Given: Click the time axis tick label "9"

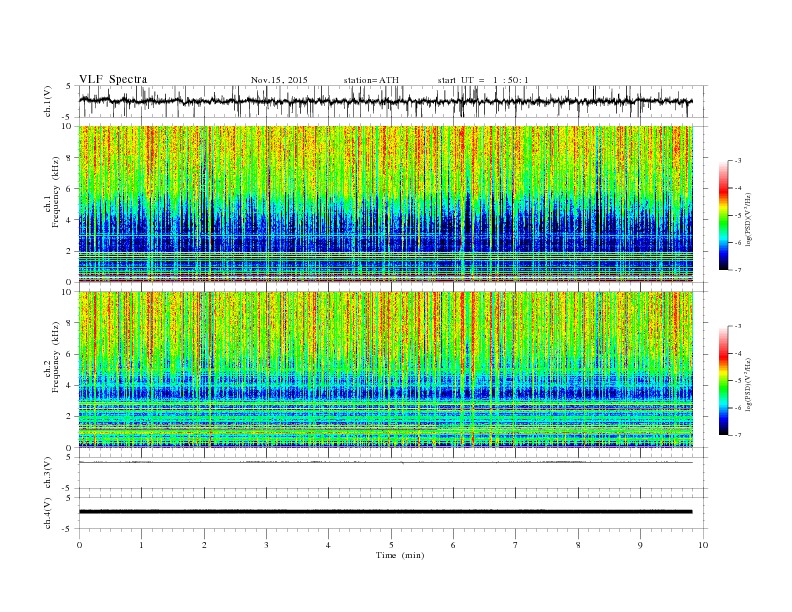Looking at the screenshot, I should (640, 545).
